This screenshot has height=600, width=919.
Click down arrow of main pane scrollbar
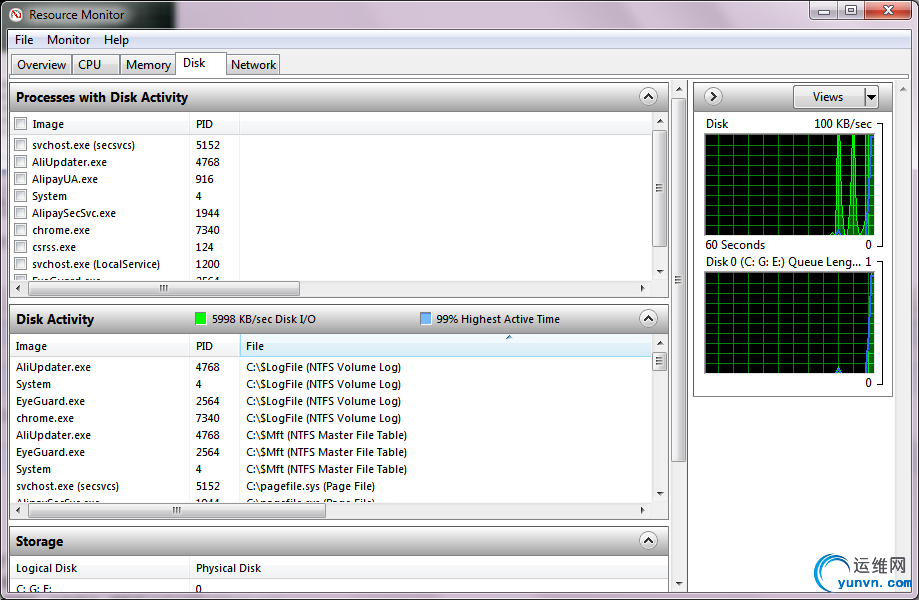click(679, 584)
